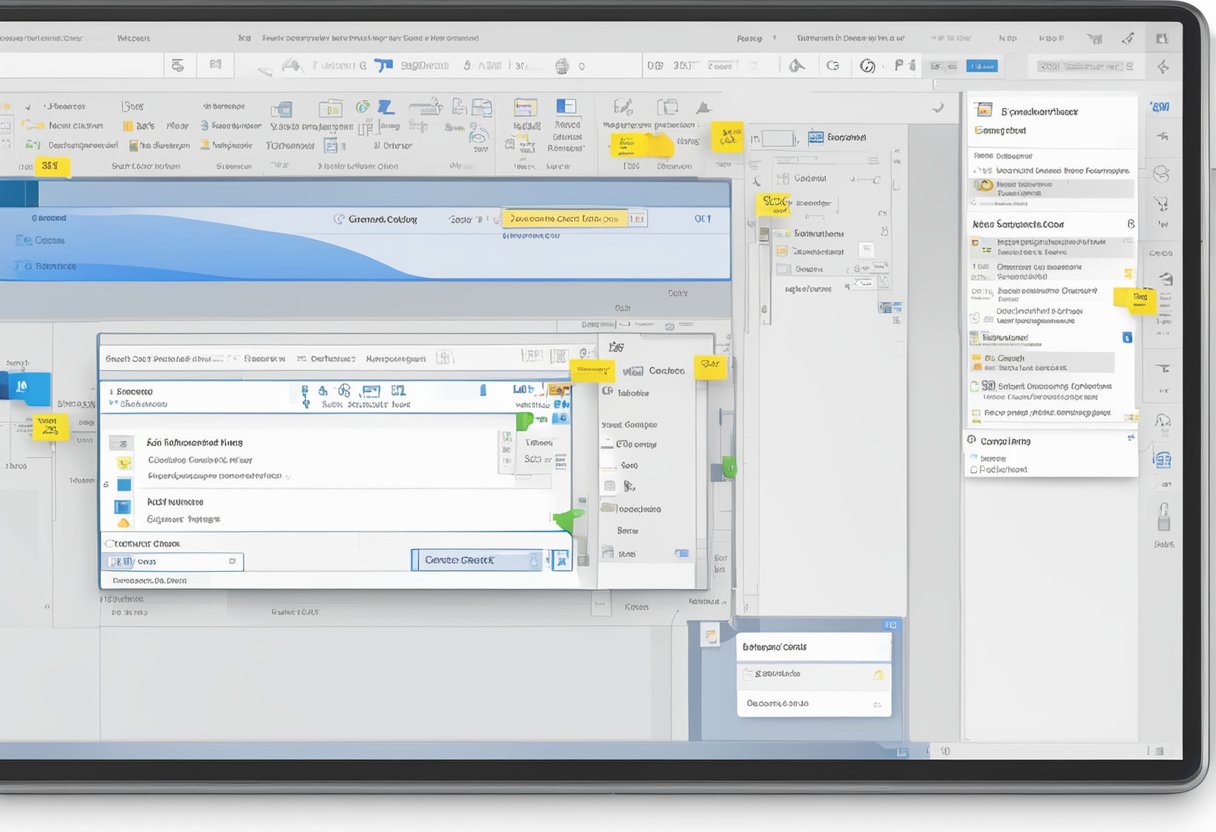
Task: Check the Contract Check checkbox in the dialog
Action: [x=109, y=543]
